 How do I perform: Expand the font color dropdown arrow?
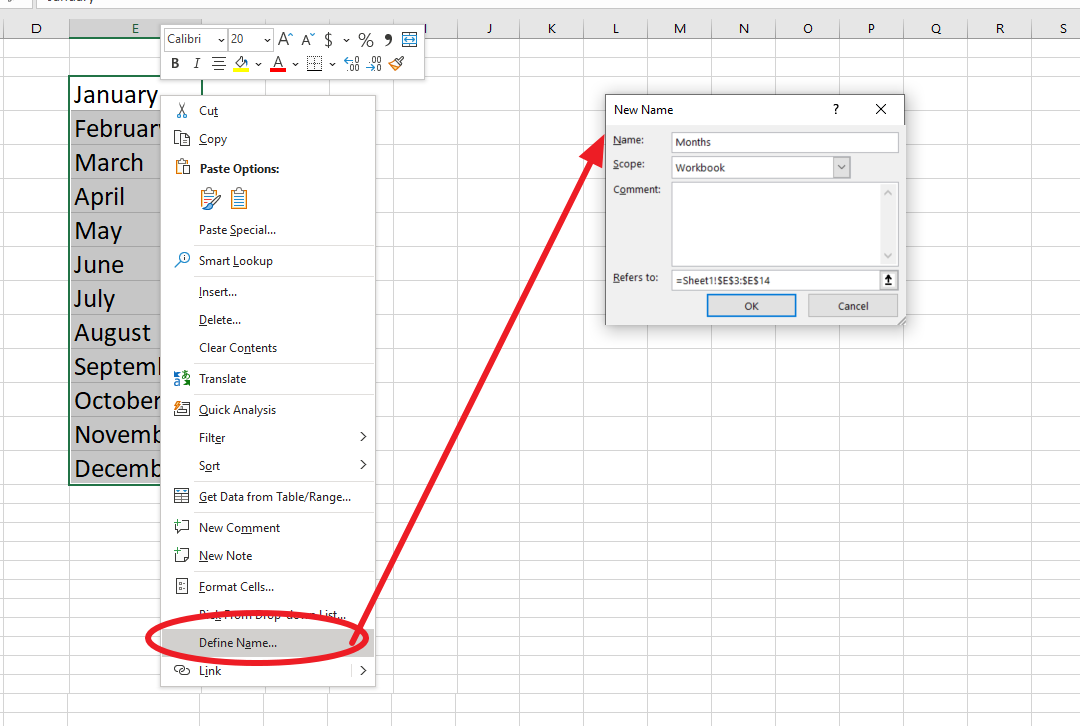pos(295,64)
